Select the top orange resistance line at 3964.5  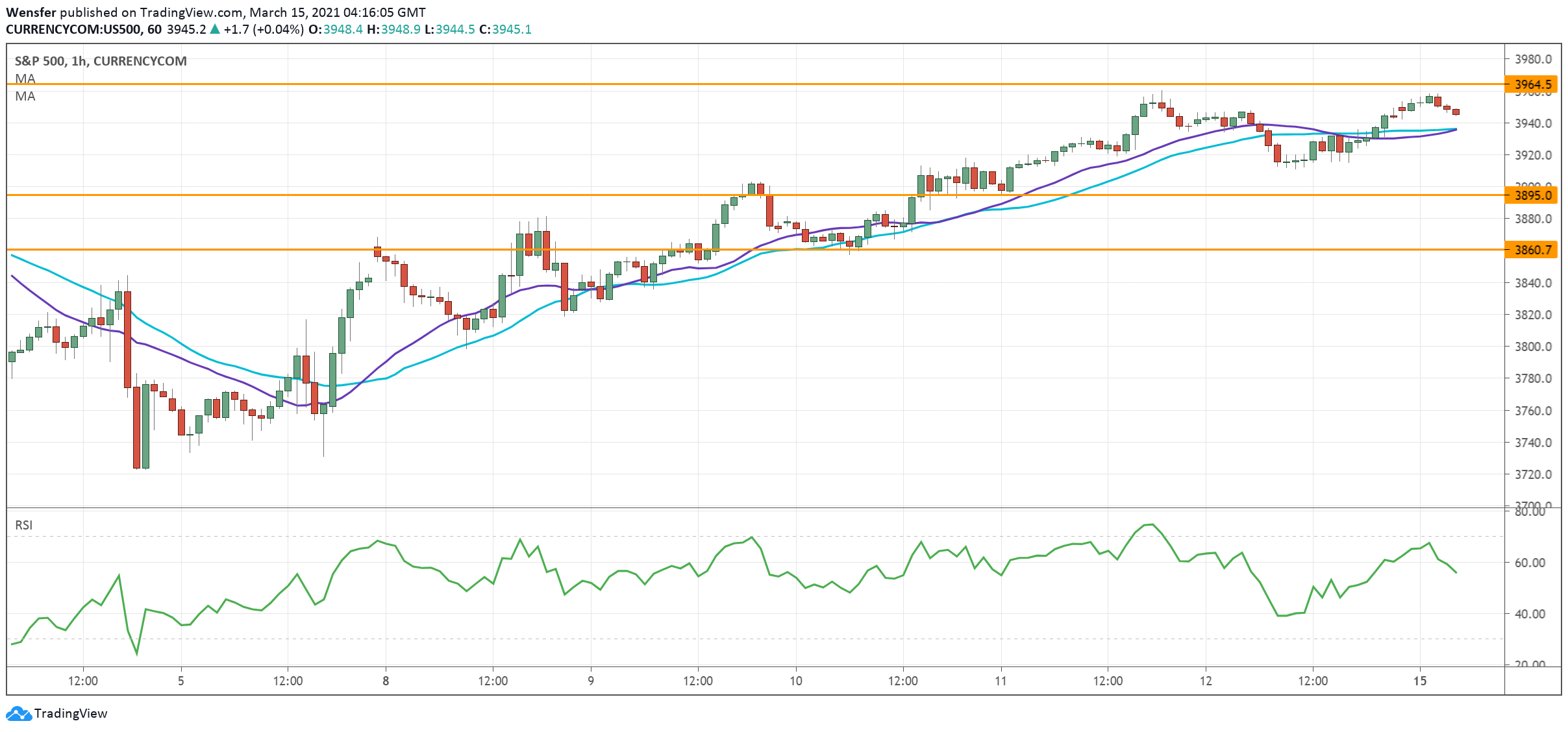click(649, 84)
